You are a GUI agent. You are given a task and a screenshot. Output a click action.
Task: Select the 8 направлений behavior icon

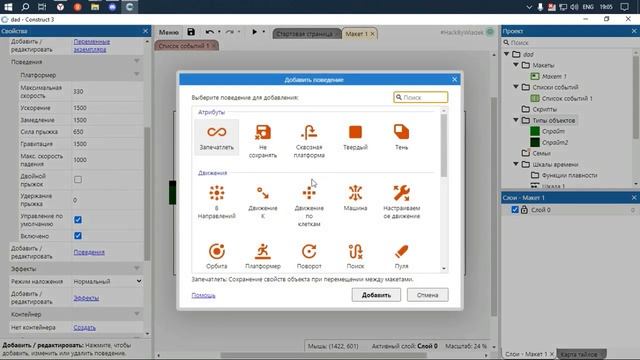[x=216, y=193]
